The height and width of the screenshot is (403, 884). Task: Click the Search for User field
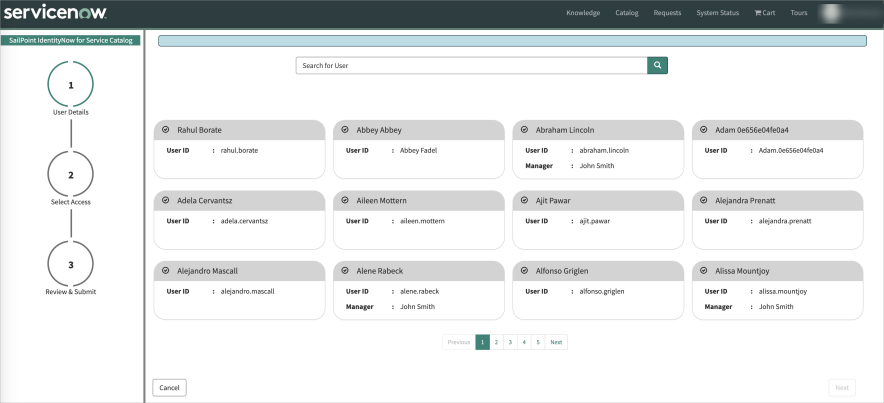click(471, 65)
